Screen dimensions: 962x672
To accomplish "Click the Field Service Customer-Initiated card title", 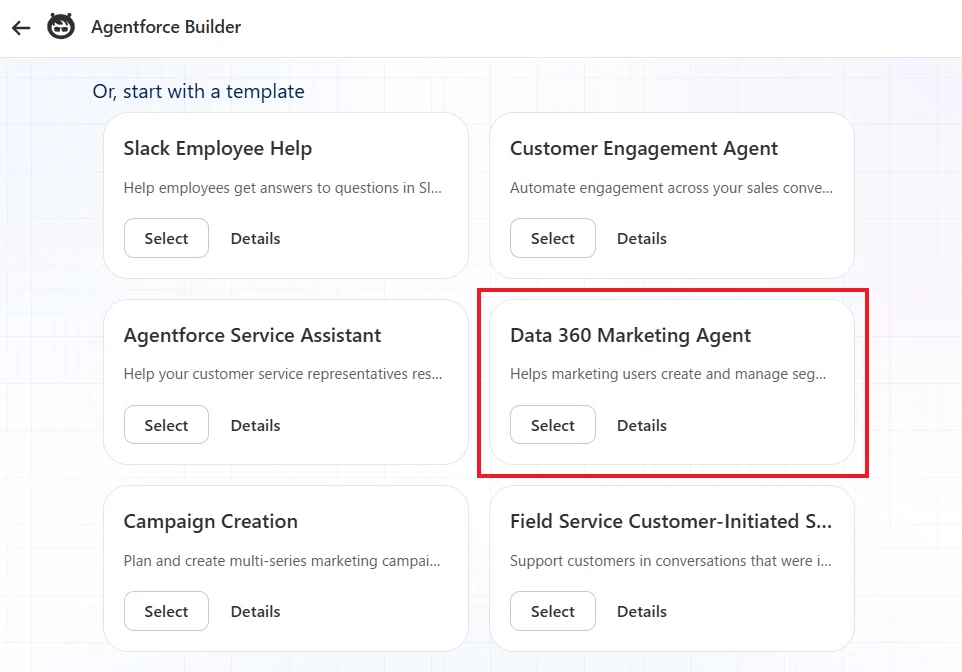I will tap(671, 521).
